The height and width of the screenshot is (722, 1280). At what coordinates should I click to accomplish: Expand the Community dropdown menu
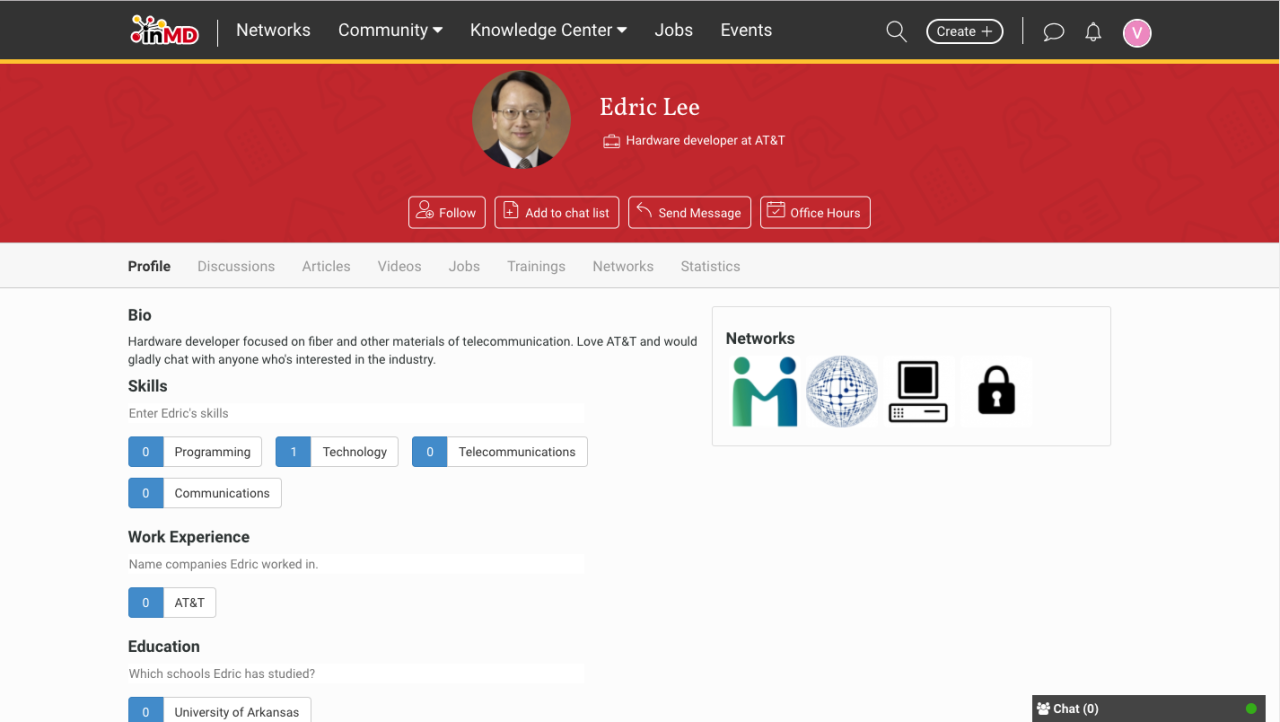point(390,30)
